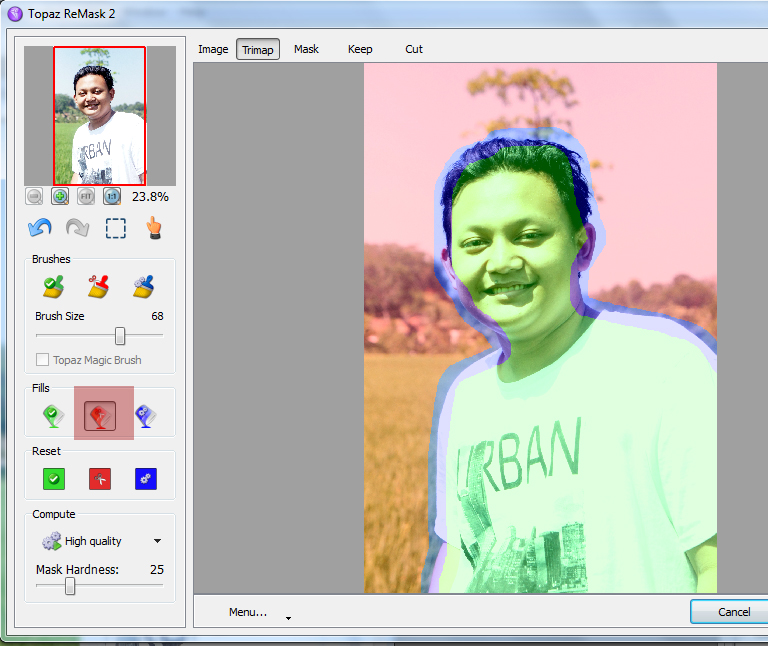Switch to the Trimap view tab
The height and width of the screenshot is (646, 768).
click(x=258, y=49)
